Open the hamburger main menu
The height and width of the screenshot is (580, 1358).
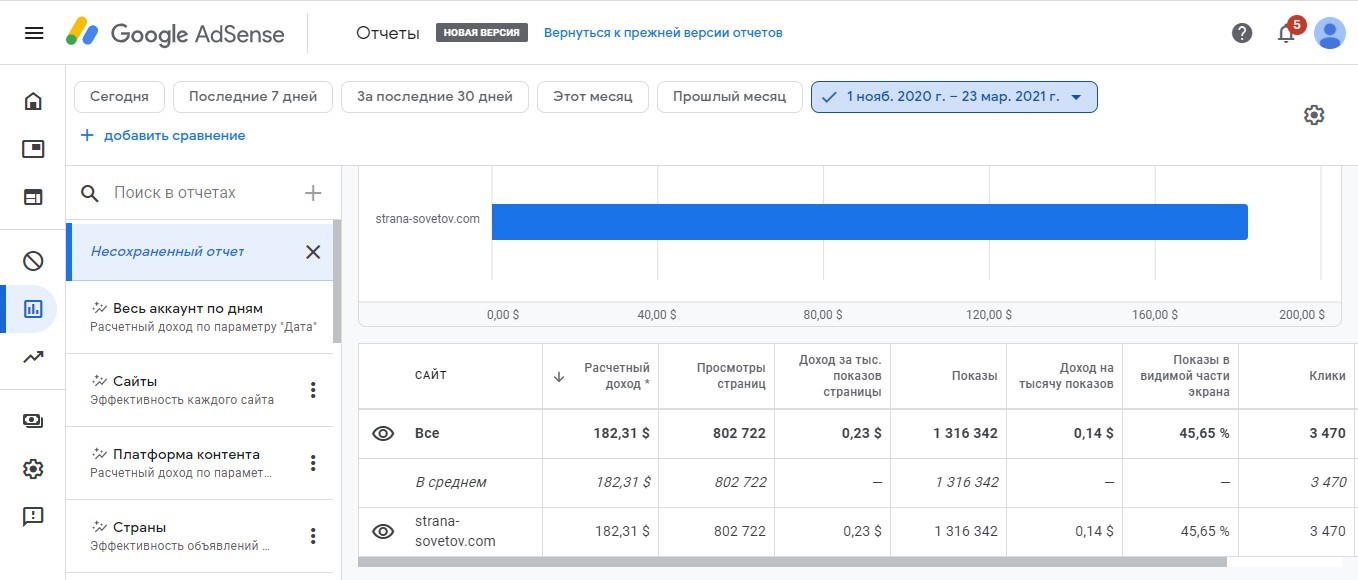[33, 33]
